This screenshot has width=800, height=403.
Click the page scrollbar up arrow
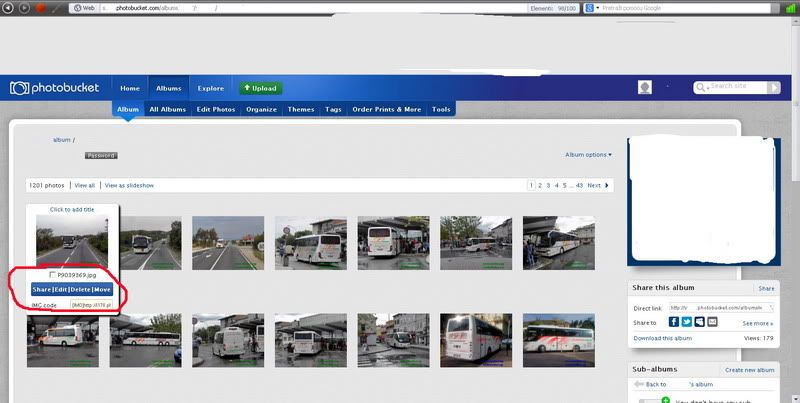coord(796,19)
